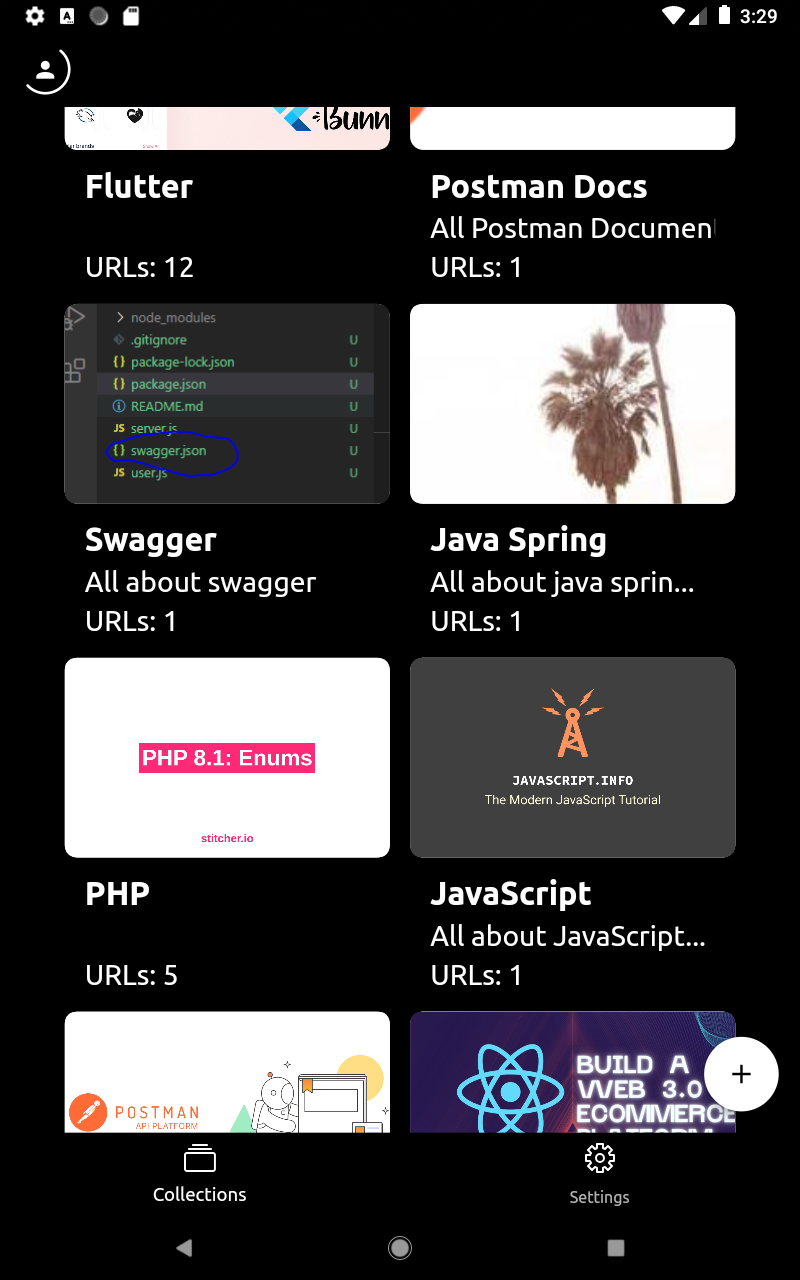The width and height of the screenshot is (800, 1280).
Task: Click the 'All about JavaScript...' description
Action: [x=568, y=937]
